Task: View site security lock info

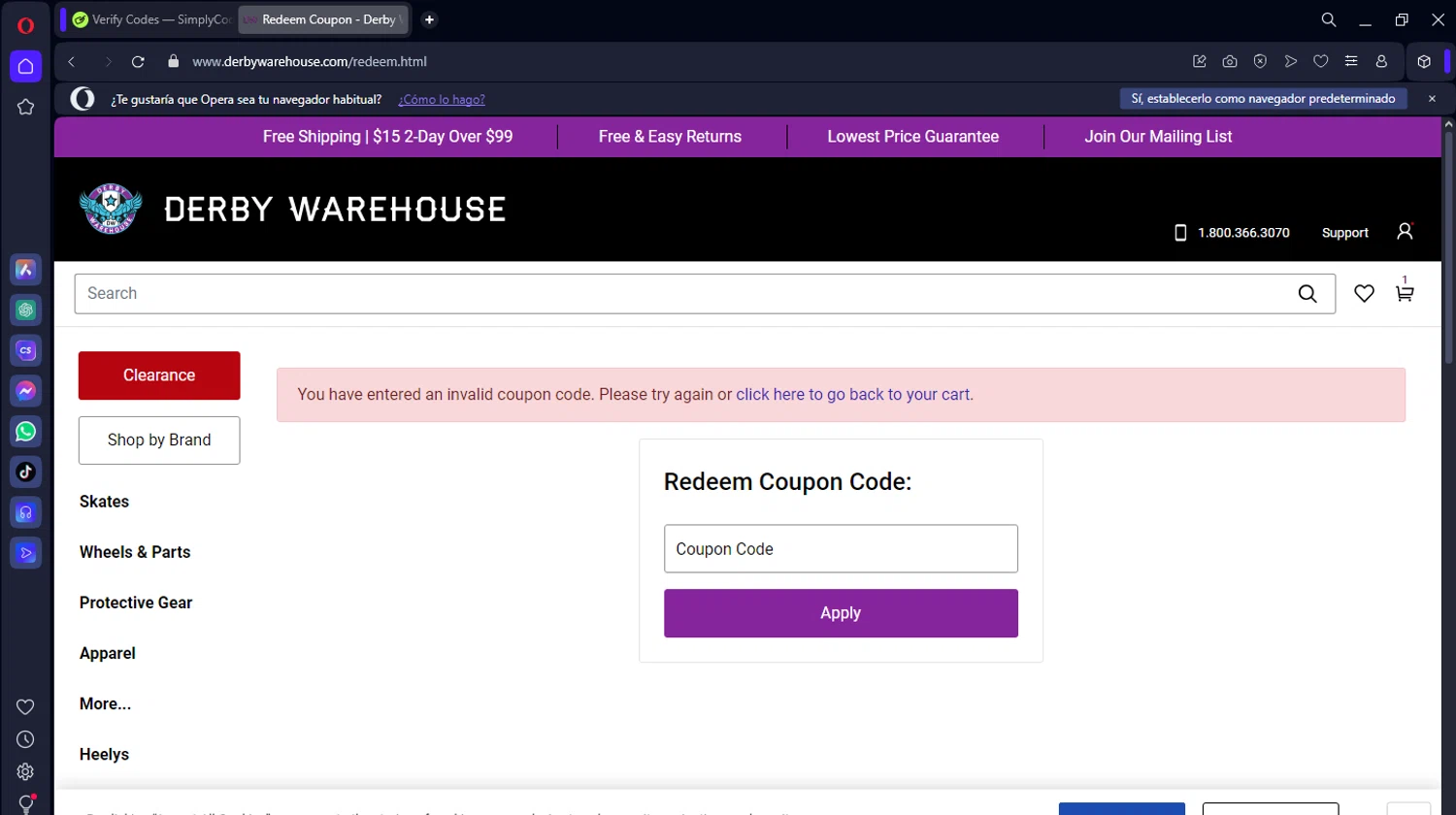Action: [174, 61]
